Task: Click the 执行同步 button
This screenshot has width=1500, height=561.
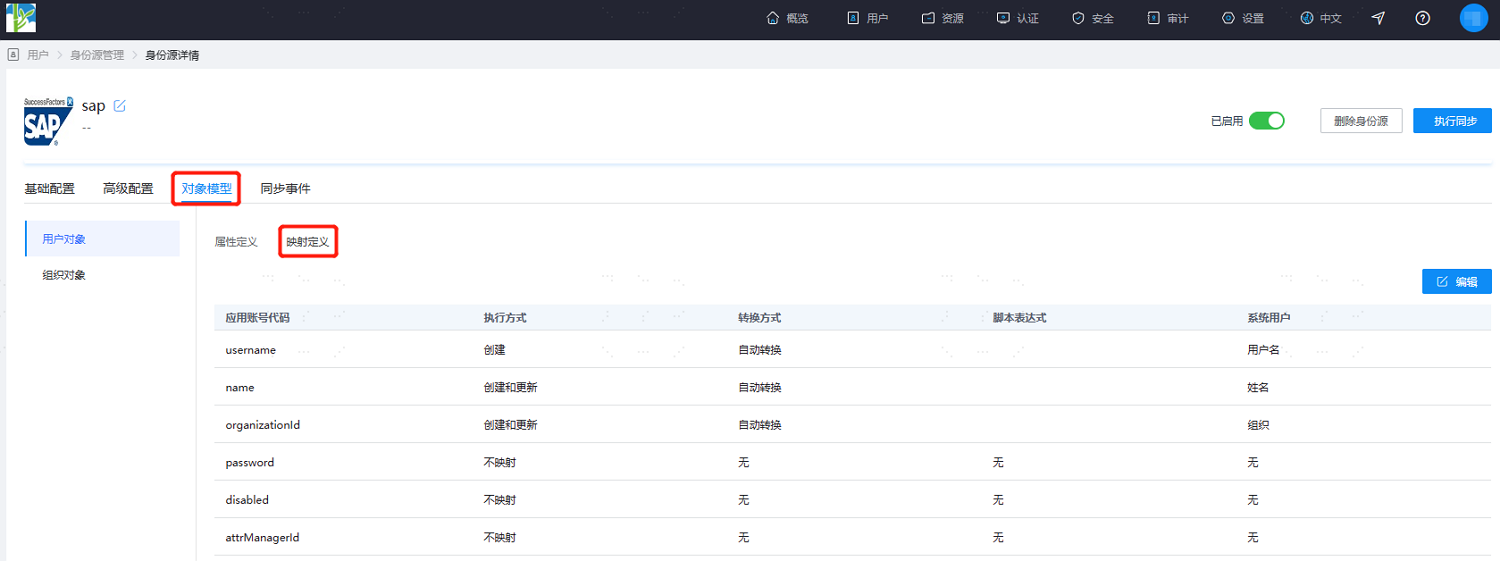Action: click(x=1452, y=121)
